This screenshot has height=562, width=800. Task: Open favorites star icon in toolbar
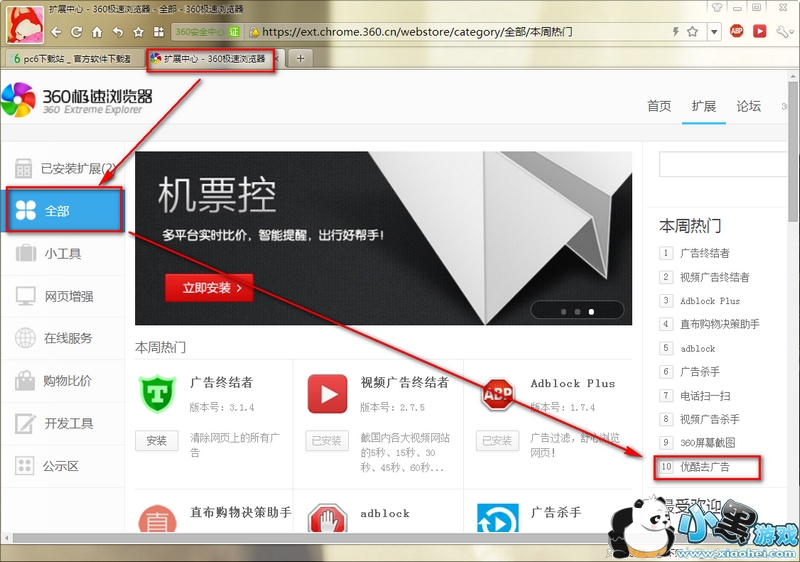click(x=138, y=32)
